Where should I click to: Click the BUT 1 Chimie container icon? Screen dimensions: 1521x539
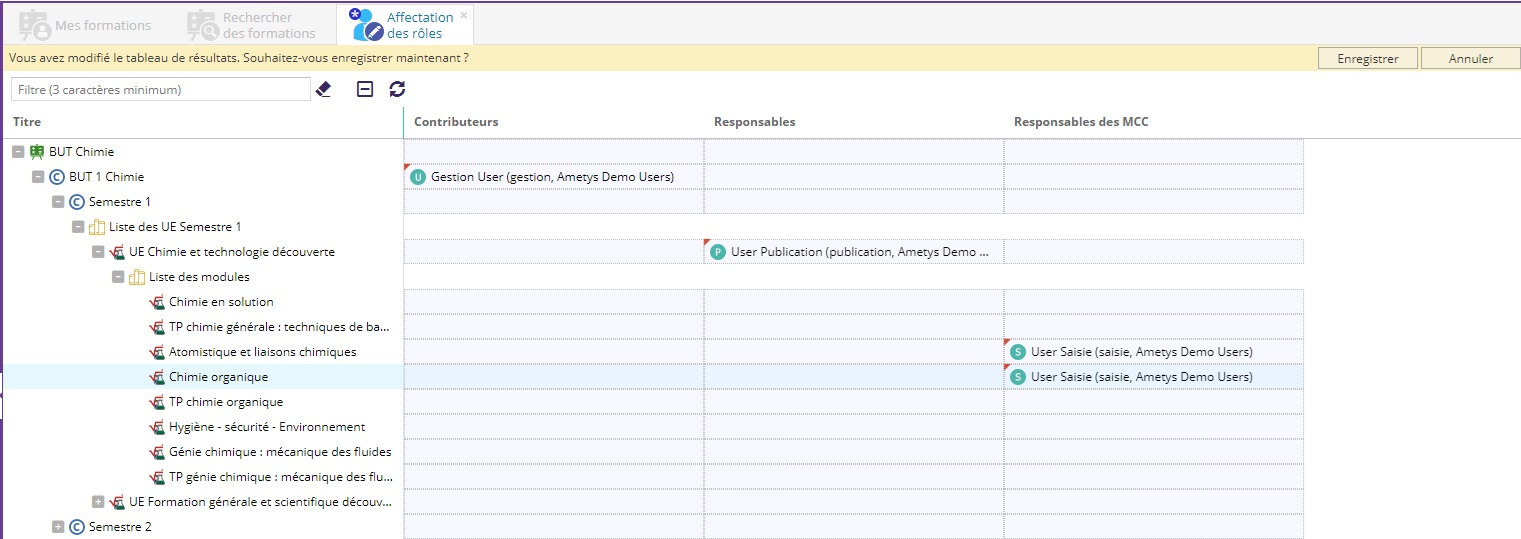(57, 177)
